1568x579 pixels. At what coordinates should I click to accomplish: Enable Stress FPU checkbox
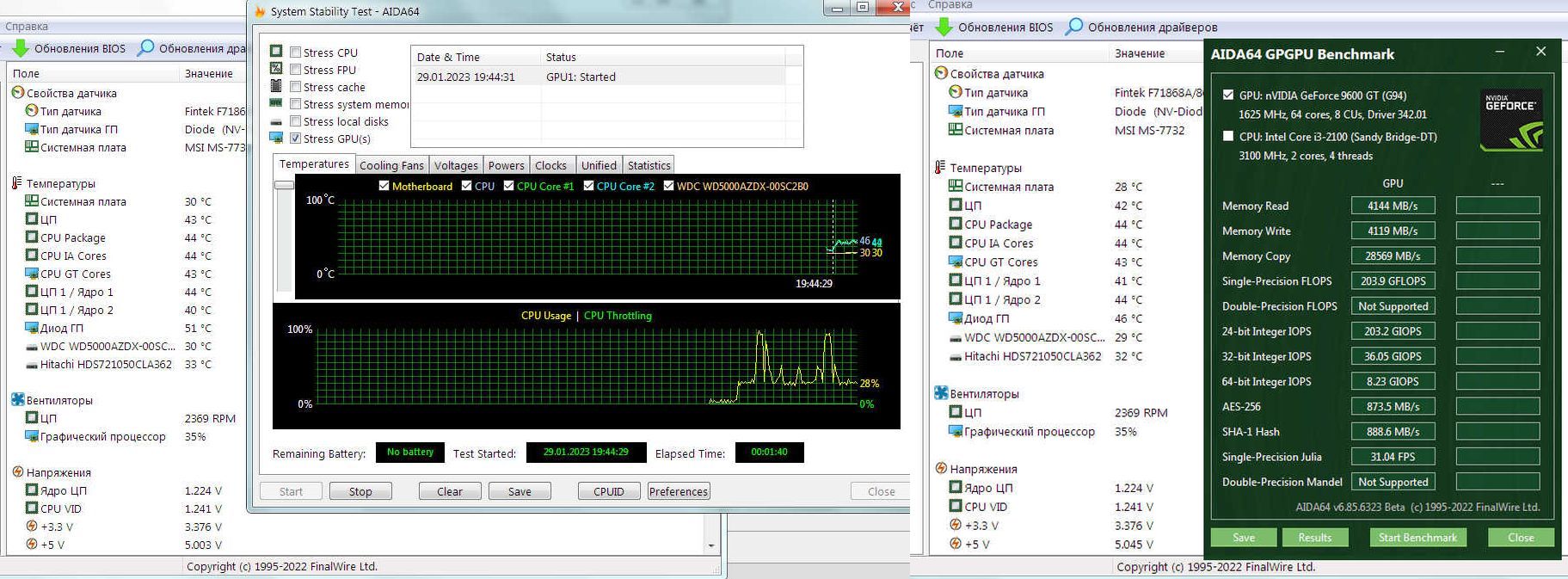[295, 70]
